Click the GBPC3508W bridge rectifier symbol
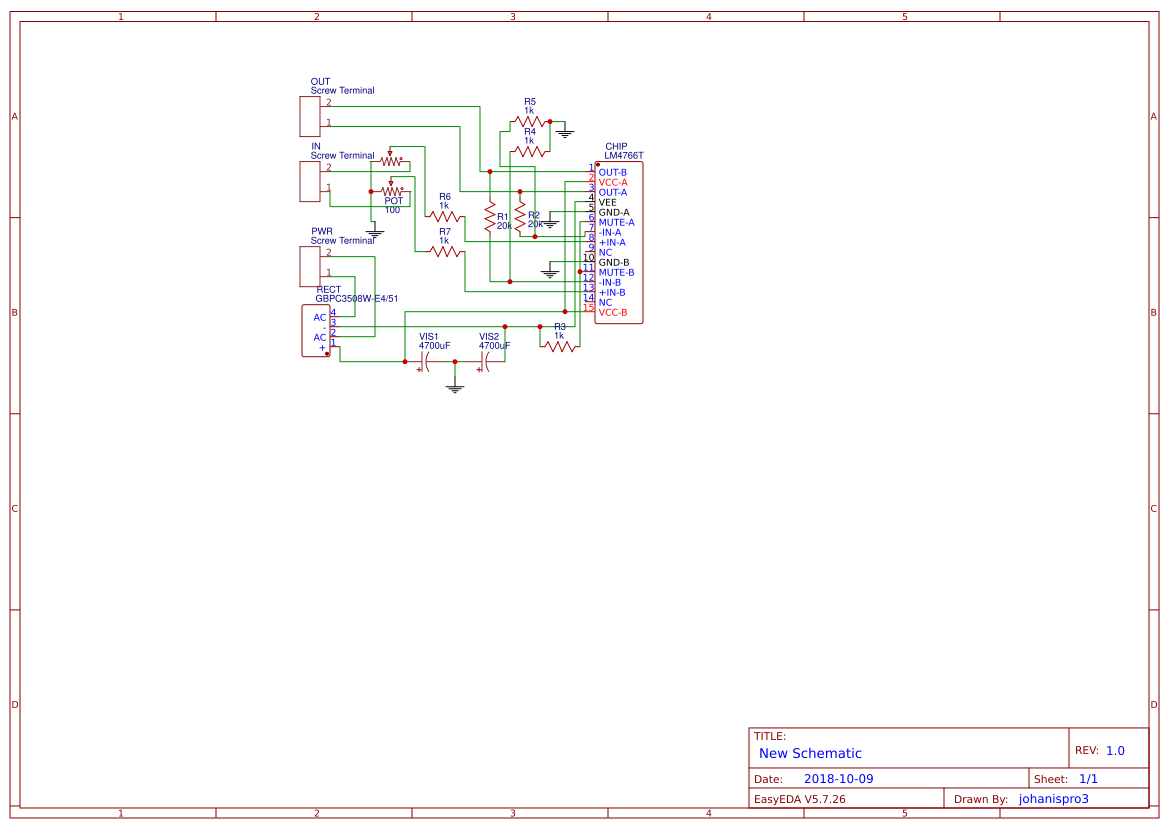 [315, 330]
